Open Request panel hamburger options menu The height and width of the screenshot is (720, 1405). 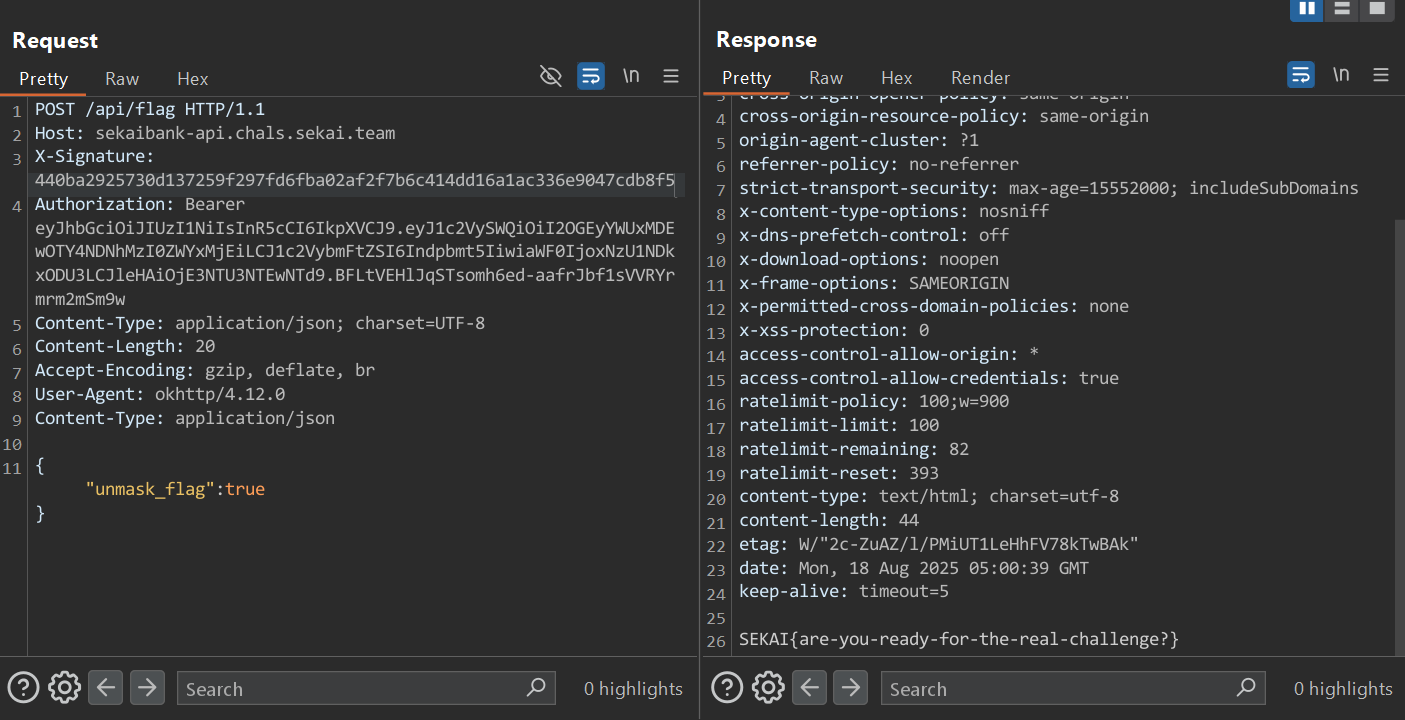(x=671, y=76)
